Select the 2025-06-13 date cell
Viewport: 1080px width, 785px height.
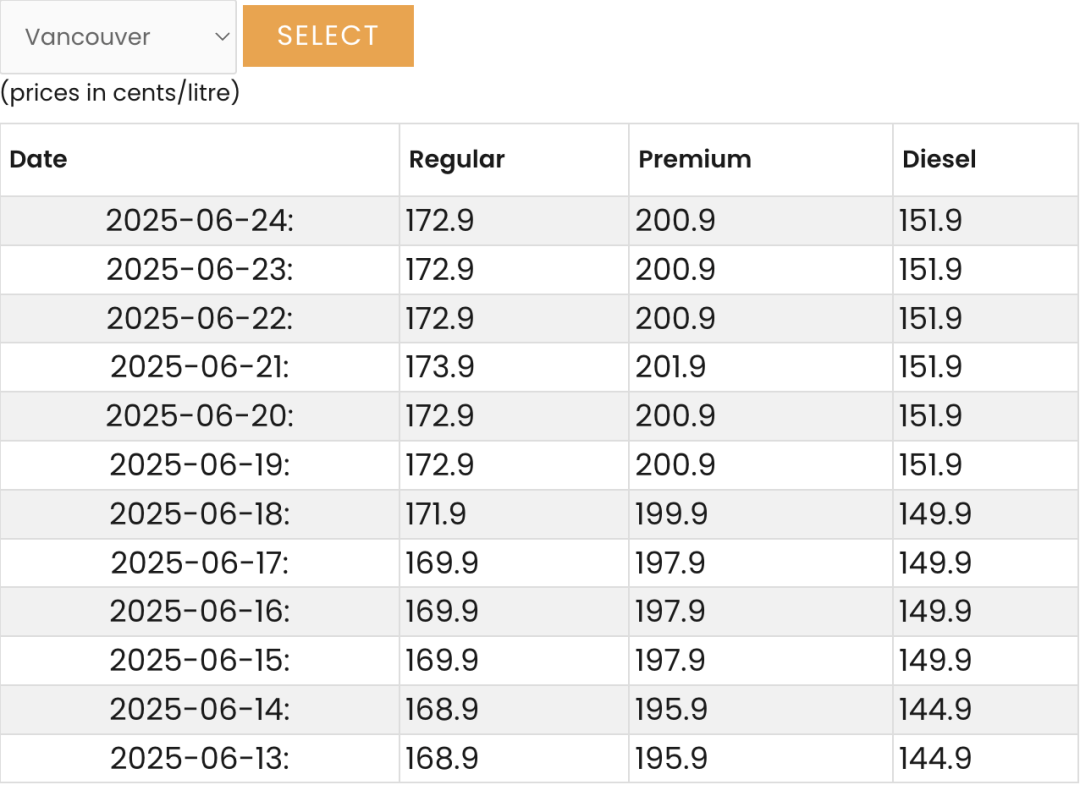(200, 759)
